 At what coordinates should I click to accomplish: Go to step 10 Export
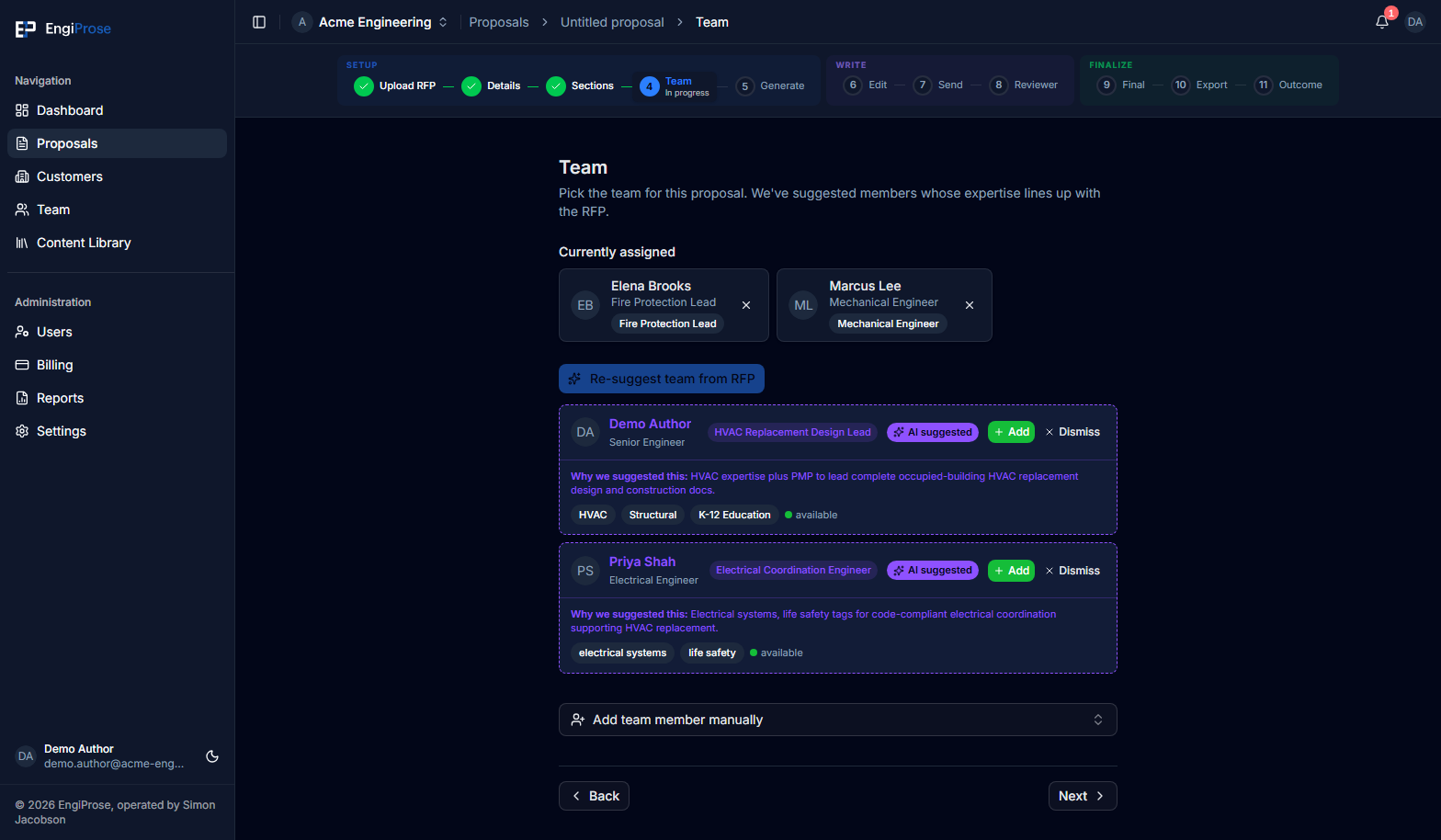click(1199, 85)
